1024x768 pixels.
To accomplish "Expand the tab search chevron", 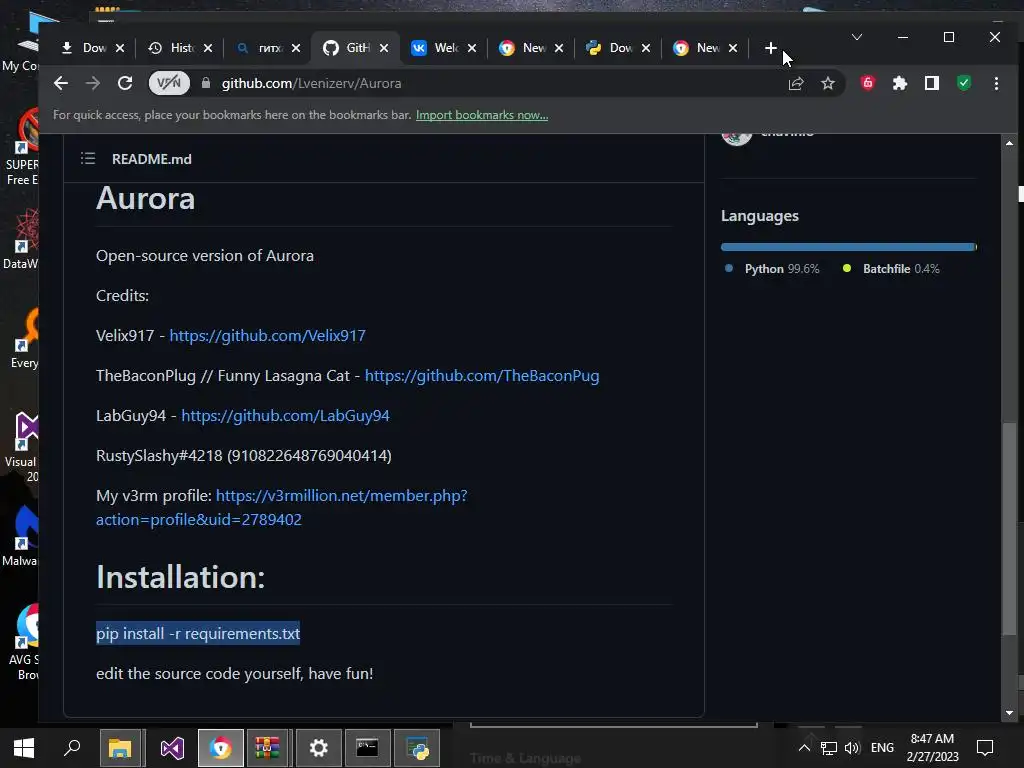I will pyautogui.click(x=857, y=37).
